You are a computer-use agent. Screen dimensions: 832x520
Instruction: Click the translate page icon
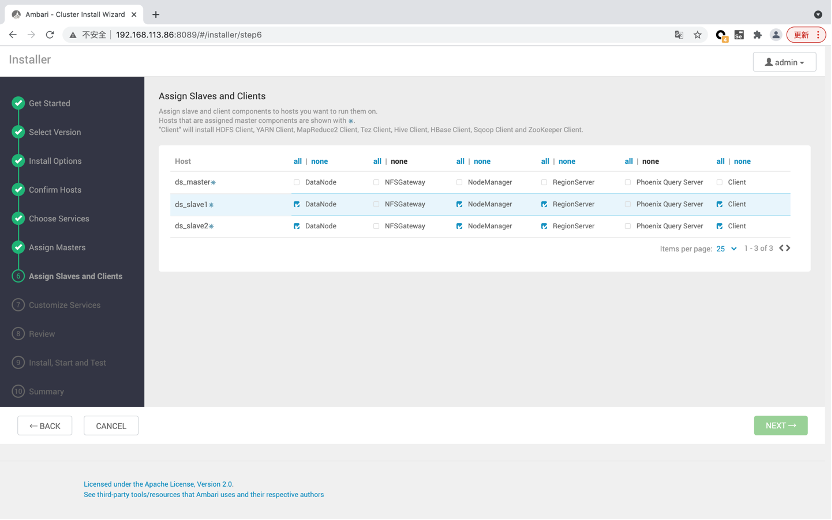pos(679,34)
